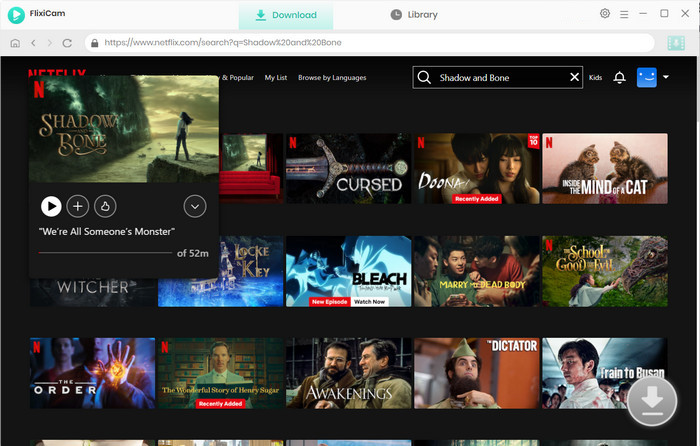Open the hamburger menu in title bar
Image resolution: width=700 pixels, height=446 pixels.
[x=624, y=14]
